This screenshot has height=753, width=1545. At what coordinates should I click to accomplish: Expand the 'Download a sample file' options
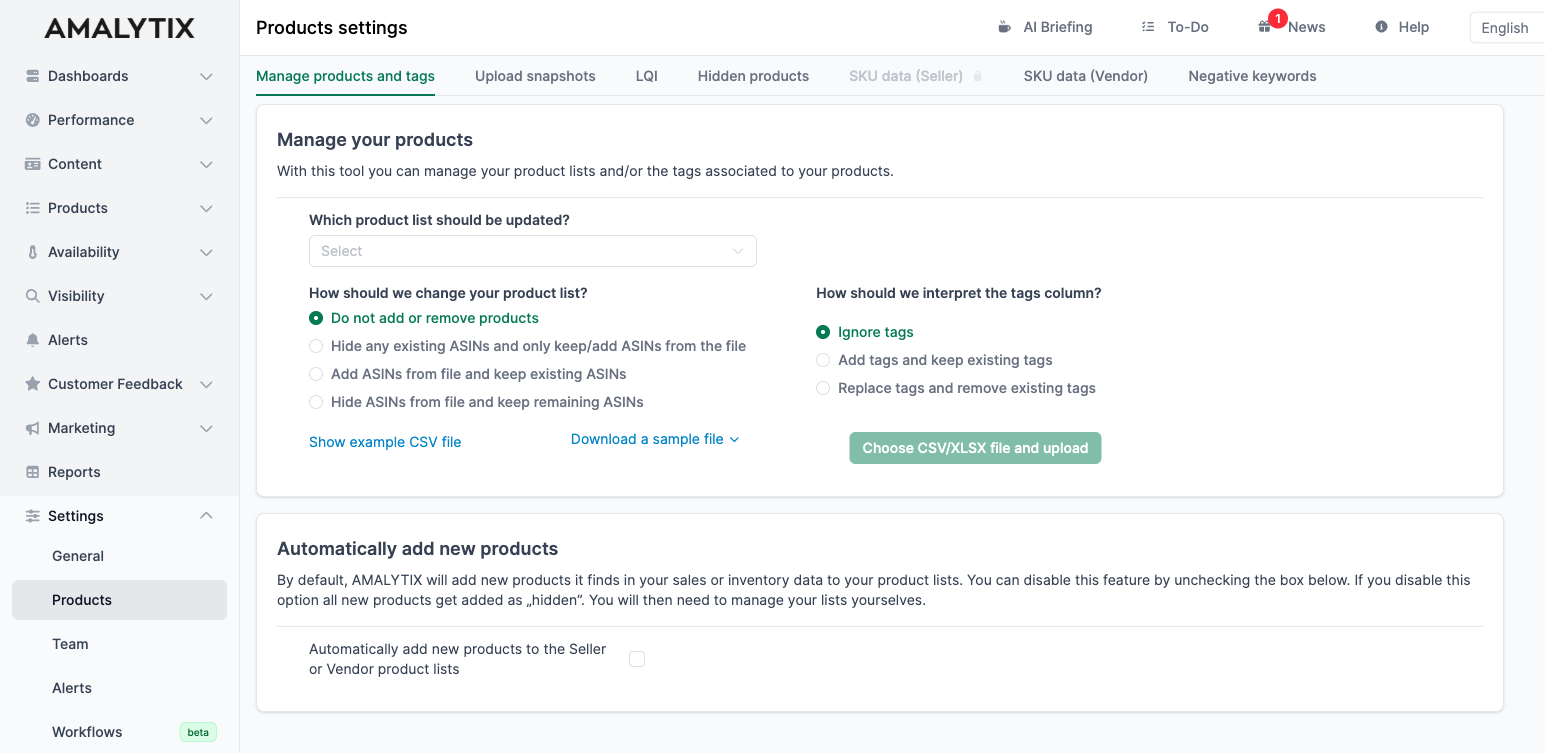(654, 438)
